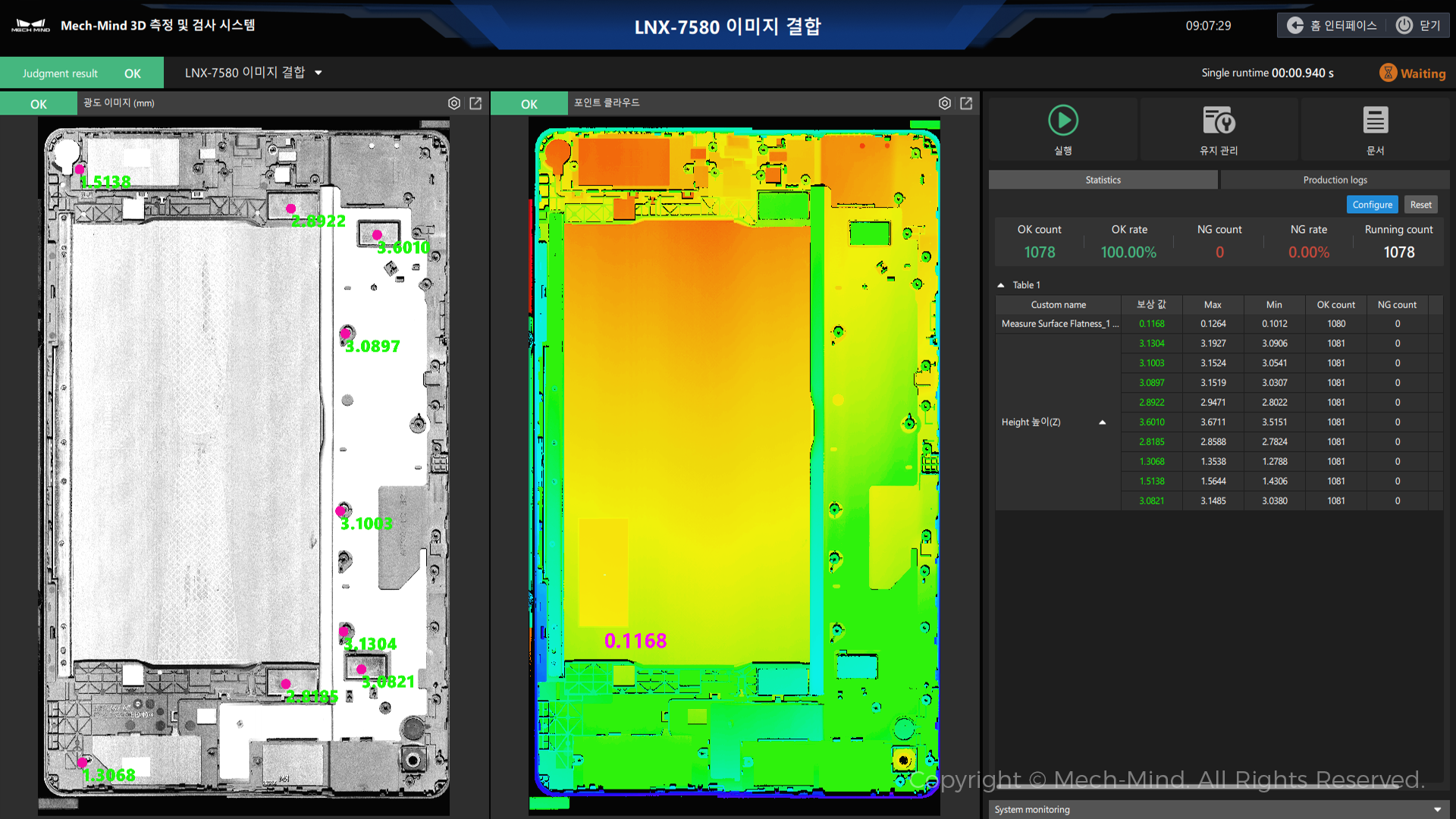Click the Mech-Mind logo in title bar

click(30, 25)
